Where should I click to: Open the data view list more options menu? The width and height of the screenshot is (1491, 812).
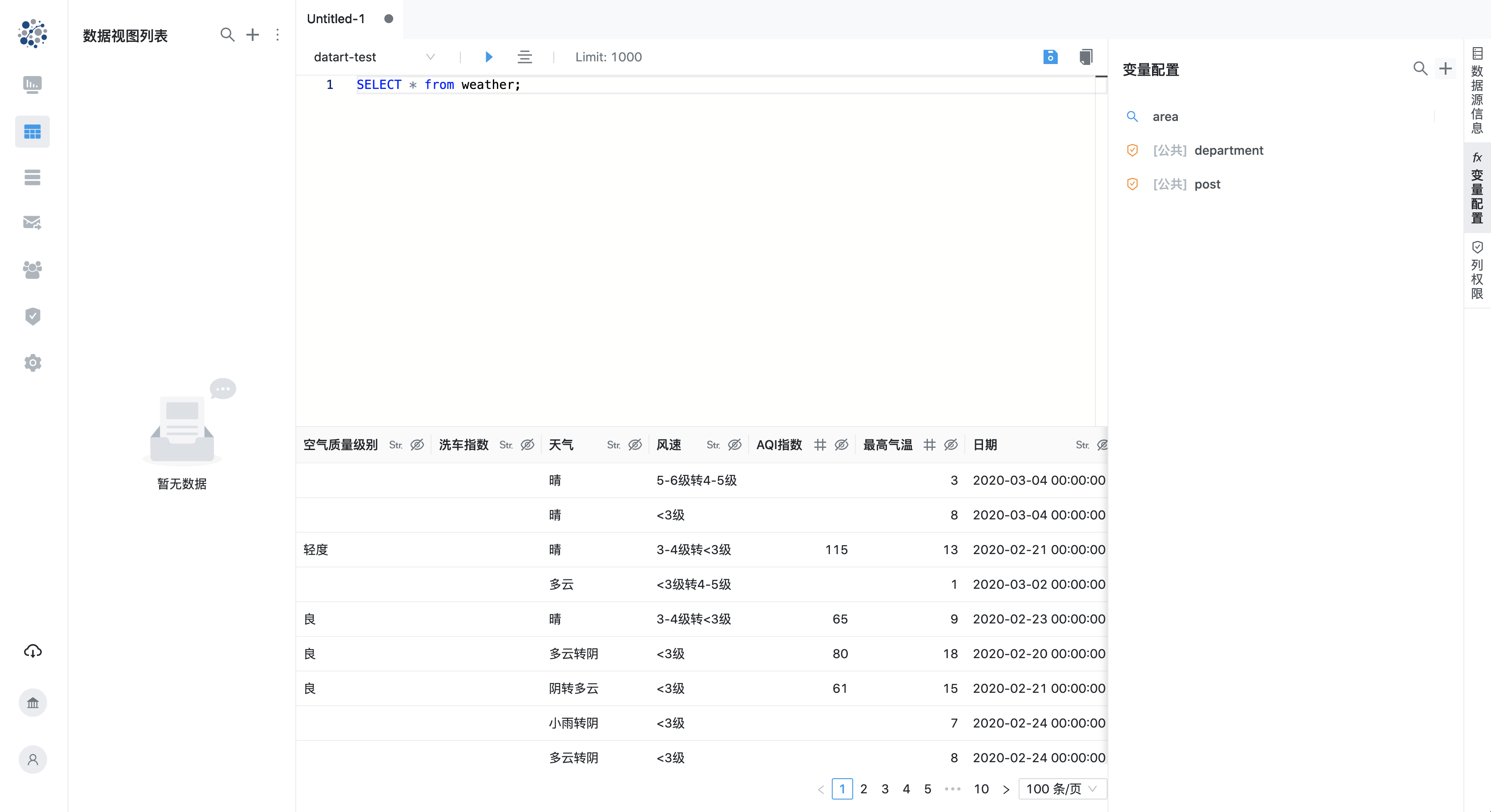[278, 35]
